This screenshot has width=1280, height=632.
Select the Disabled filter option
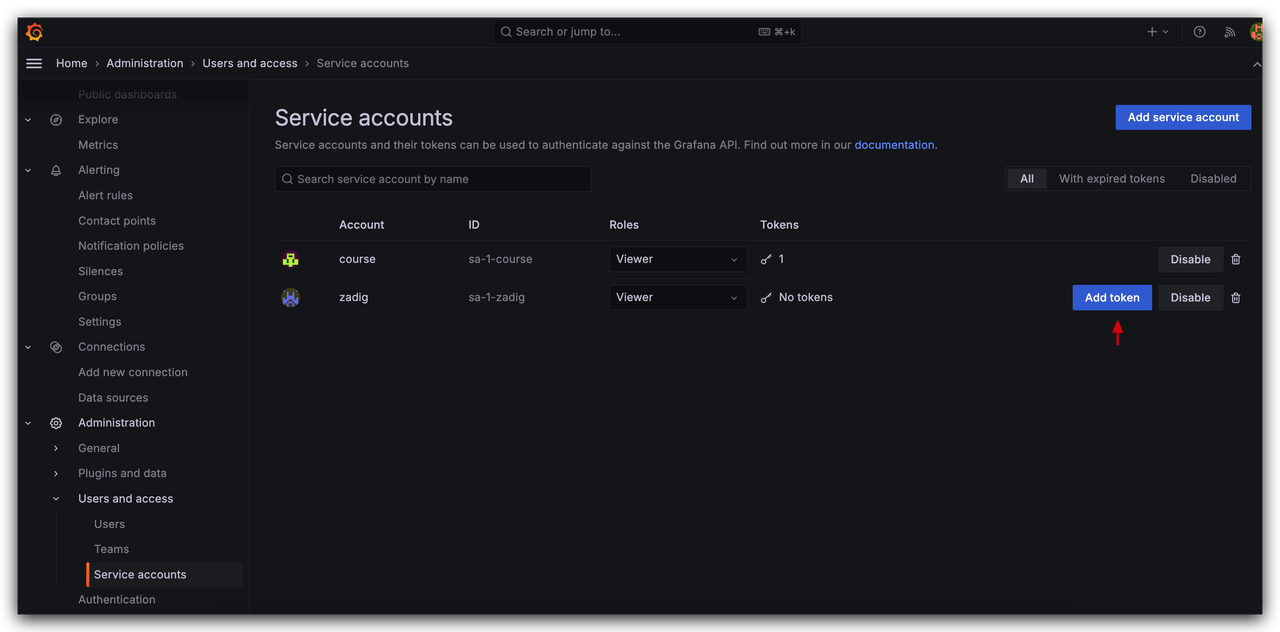(x=1213, y=179)
